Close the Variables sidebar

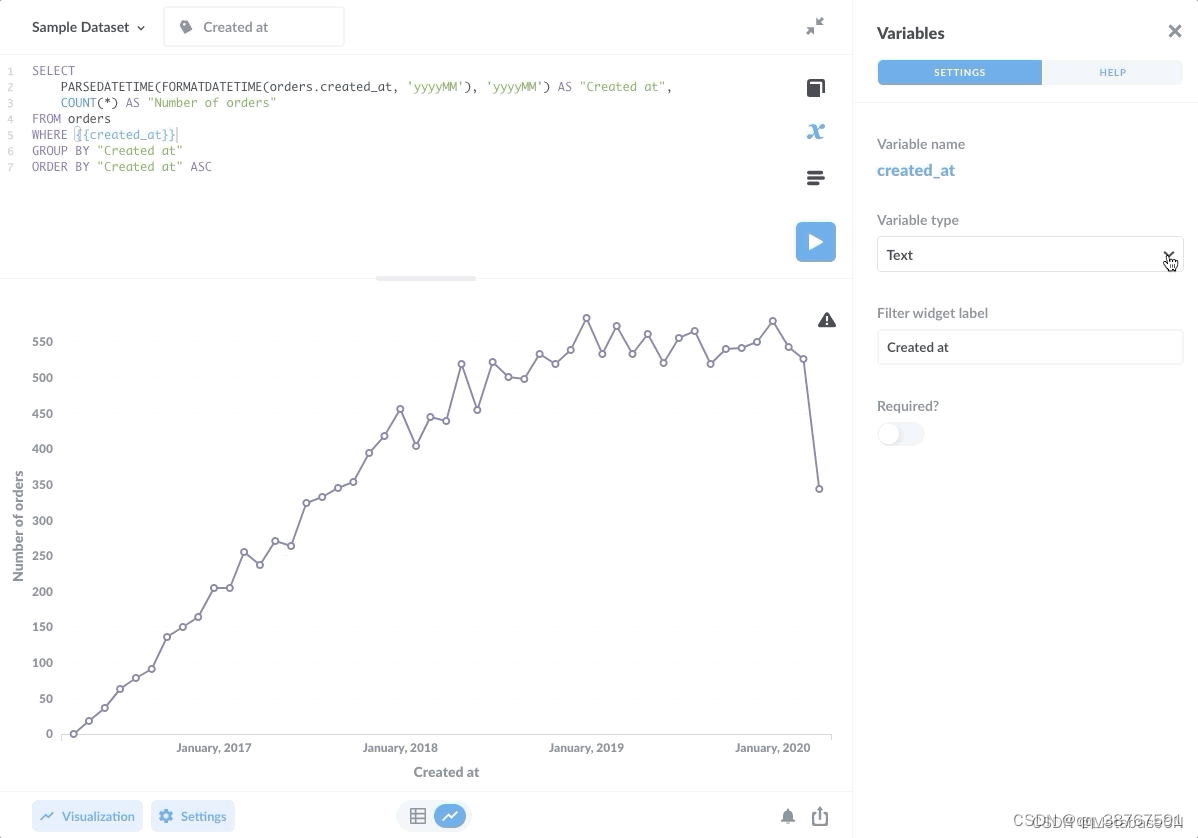click(1174, 31)
